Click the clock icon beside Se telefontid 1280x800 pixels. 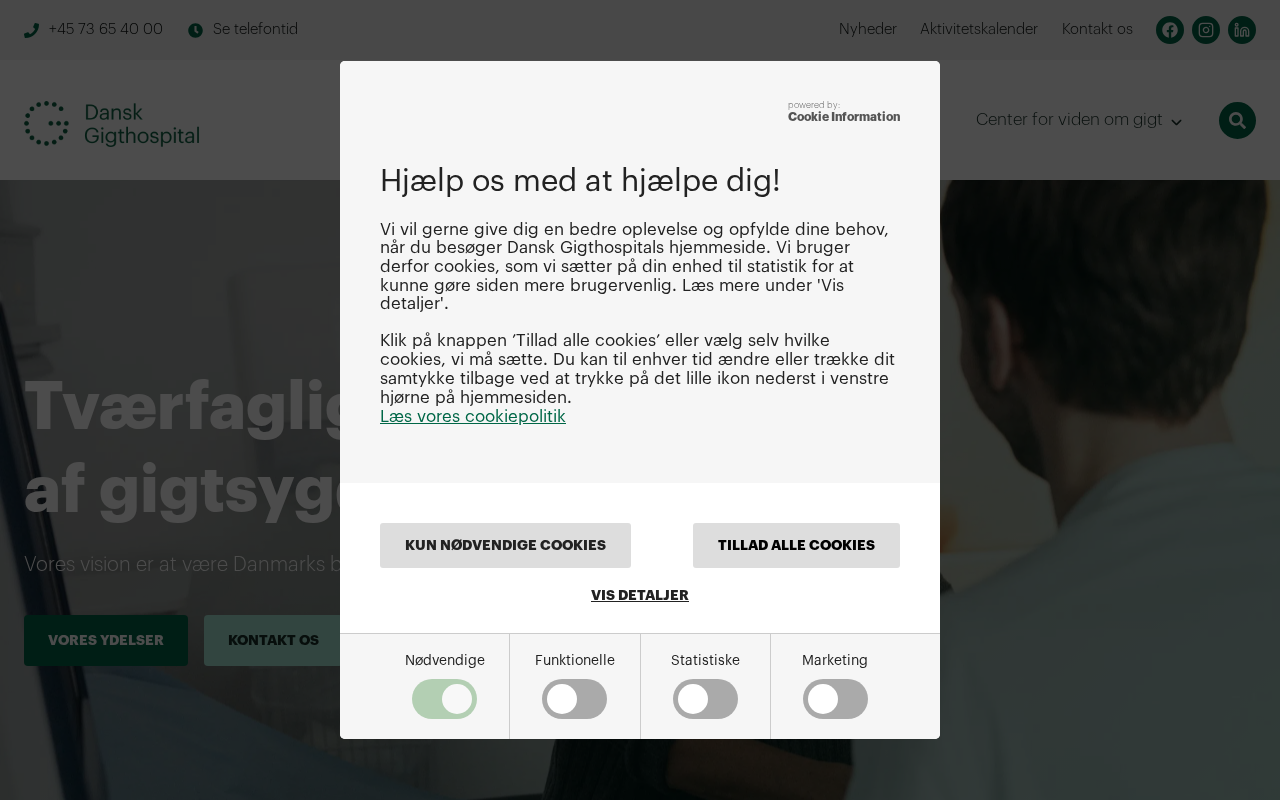point(195,30)
